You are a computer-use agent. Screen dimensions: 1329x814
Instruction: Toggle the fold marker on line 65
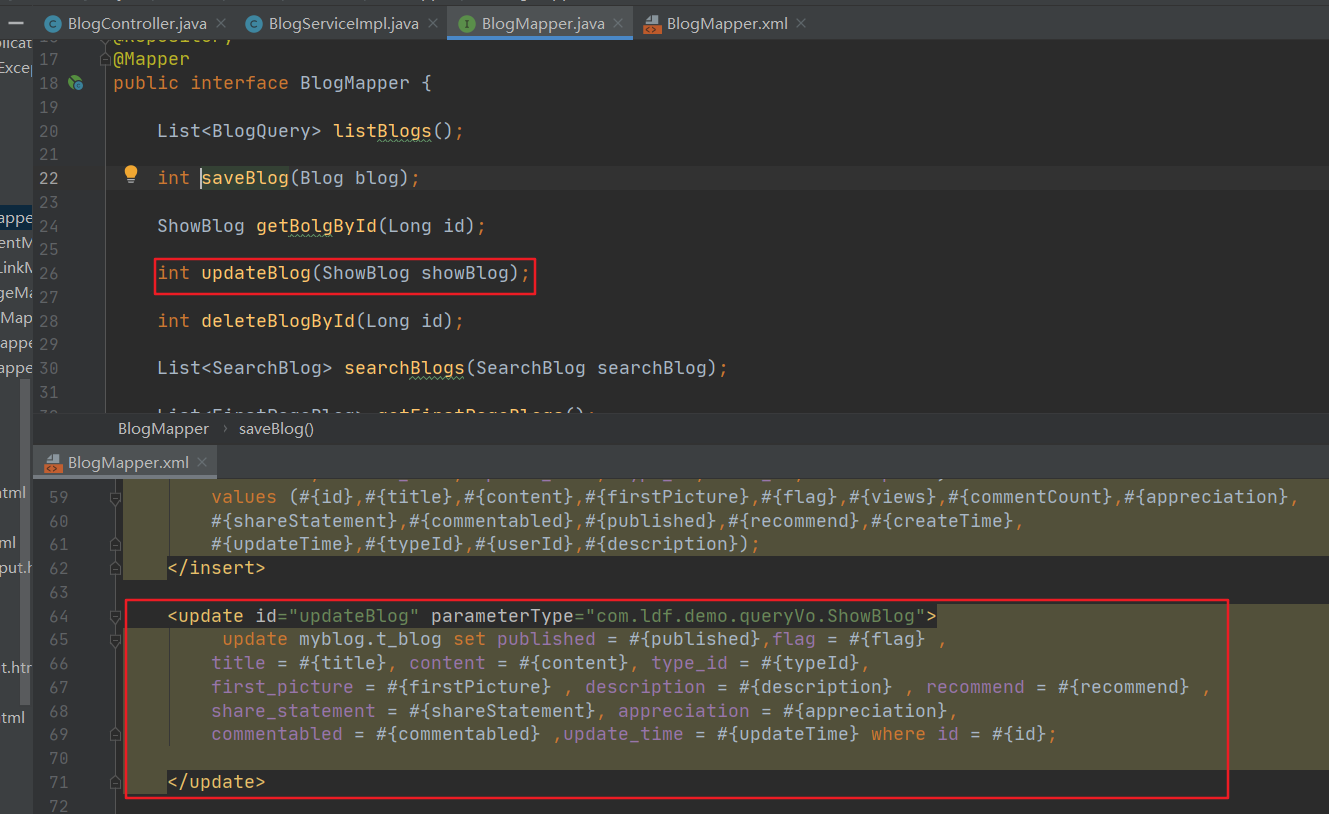(116, 640)
